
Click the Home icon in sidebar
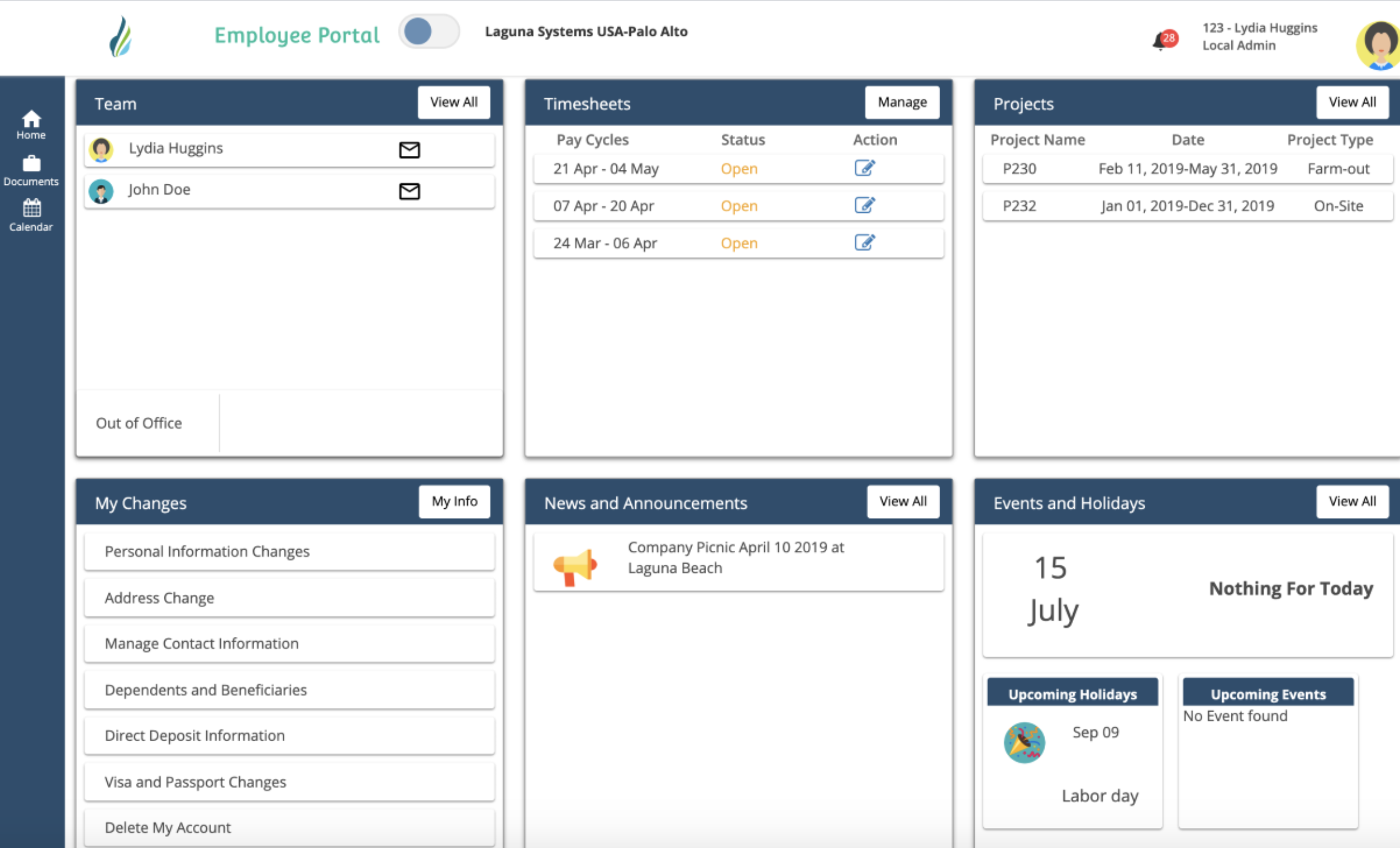click(x=31, y=124)
